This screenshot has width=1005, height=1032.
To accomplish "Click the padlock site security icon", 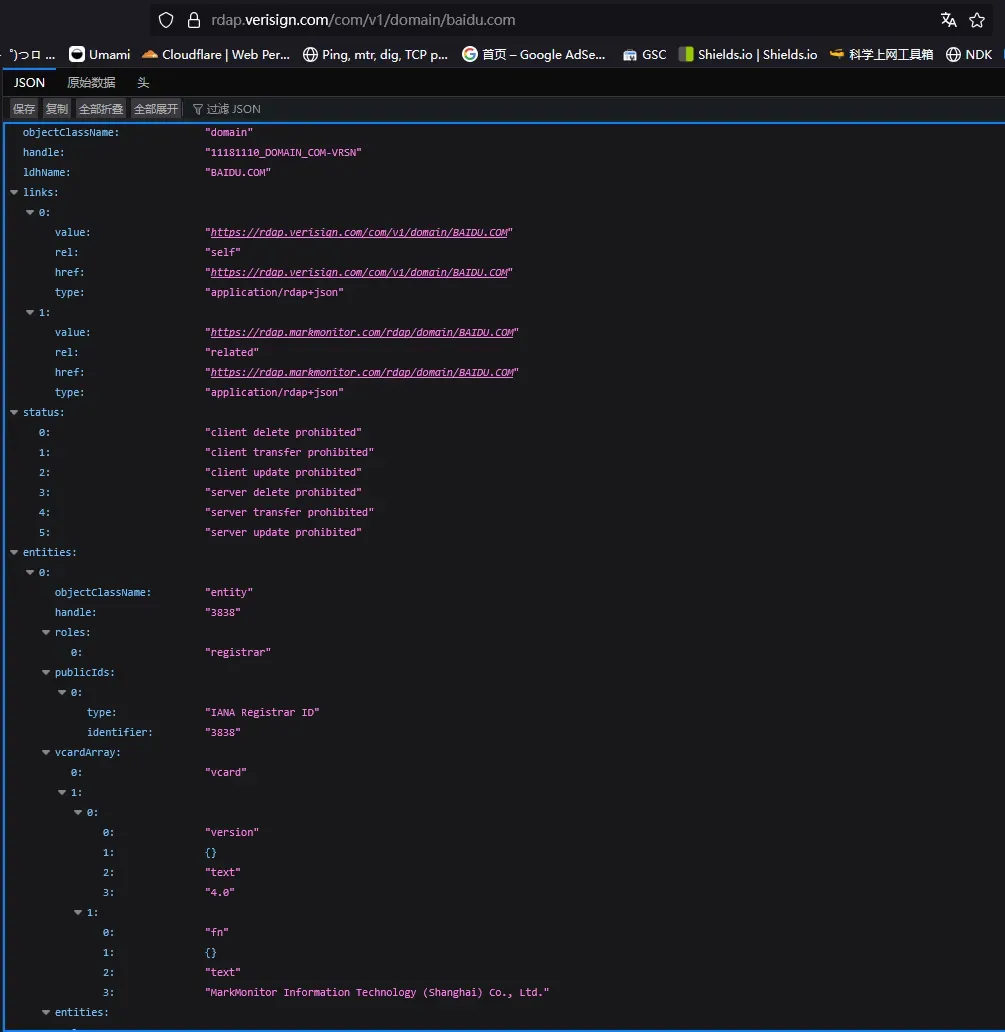I will (194, 20).
